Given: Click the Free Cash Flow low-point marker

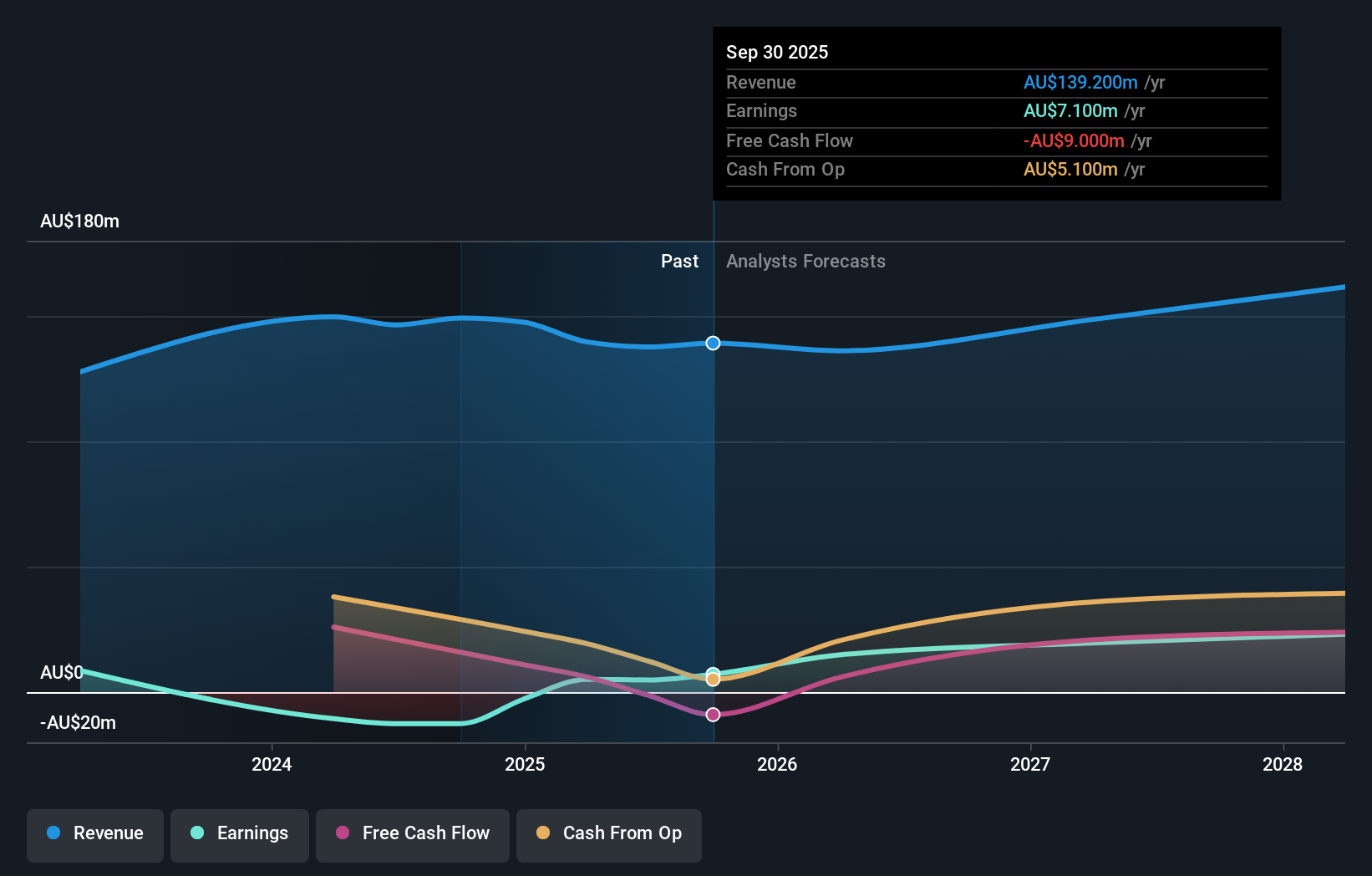Looking at the screenshot, I should pyautogui.click(x=713, y=714).
